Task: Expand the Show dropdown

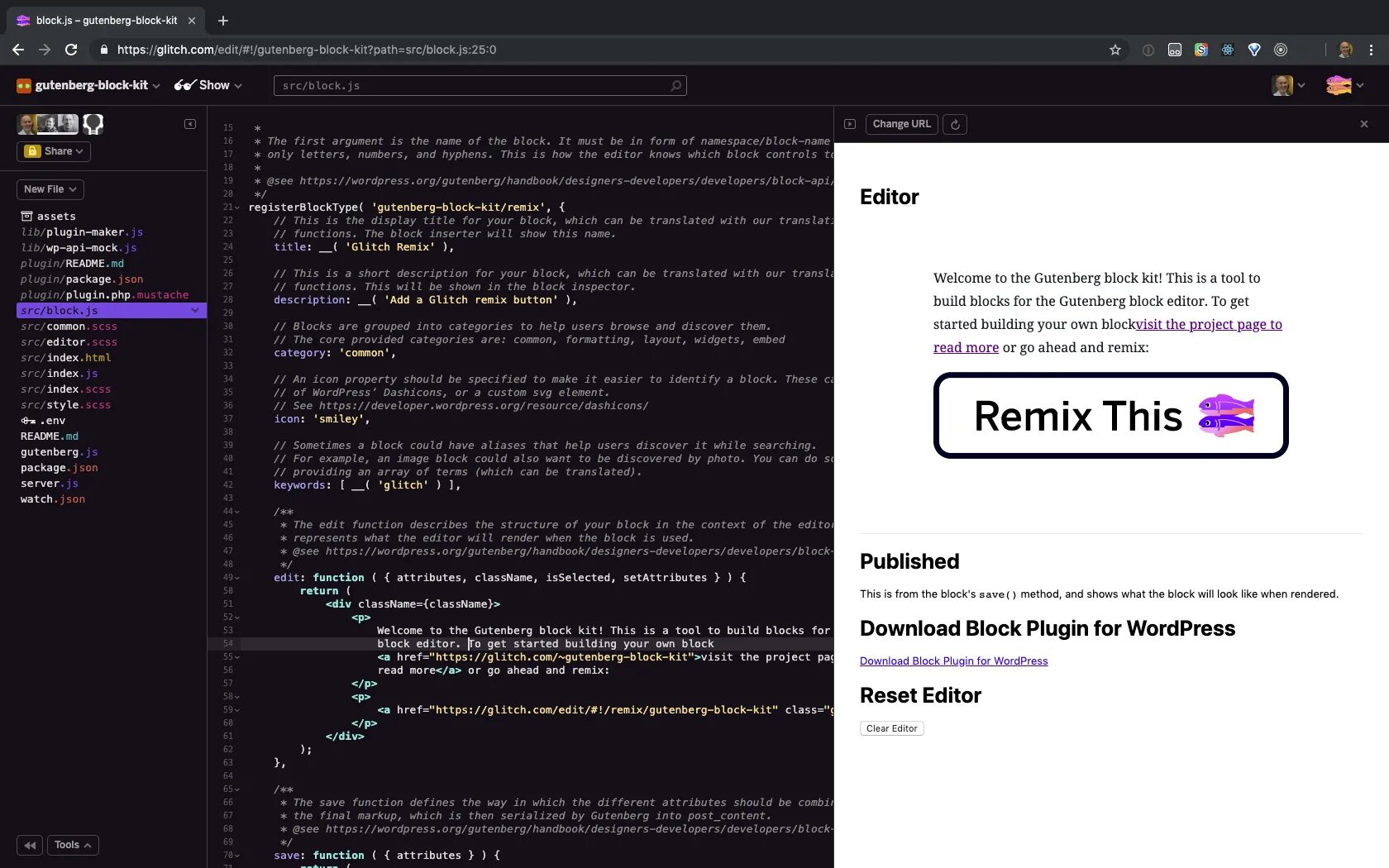Action: [x=238, y=86]
